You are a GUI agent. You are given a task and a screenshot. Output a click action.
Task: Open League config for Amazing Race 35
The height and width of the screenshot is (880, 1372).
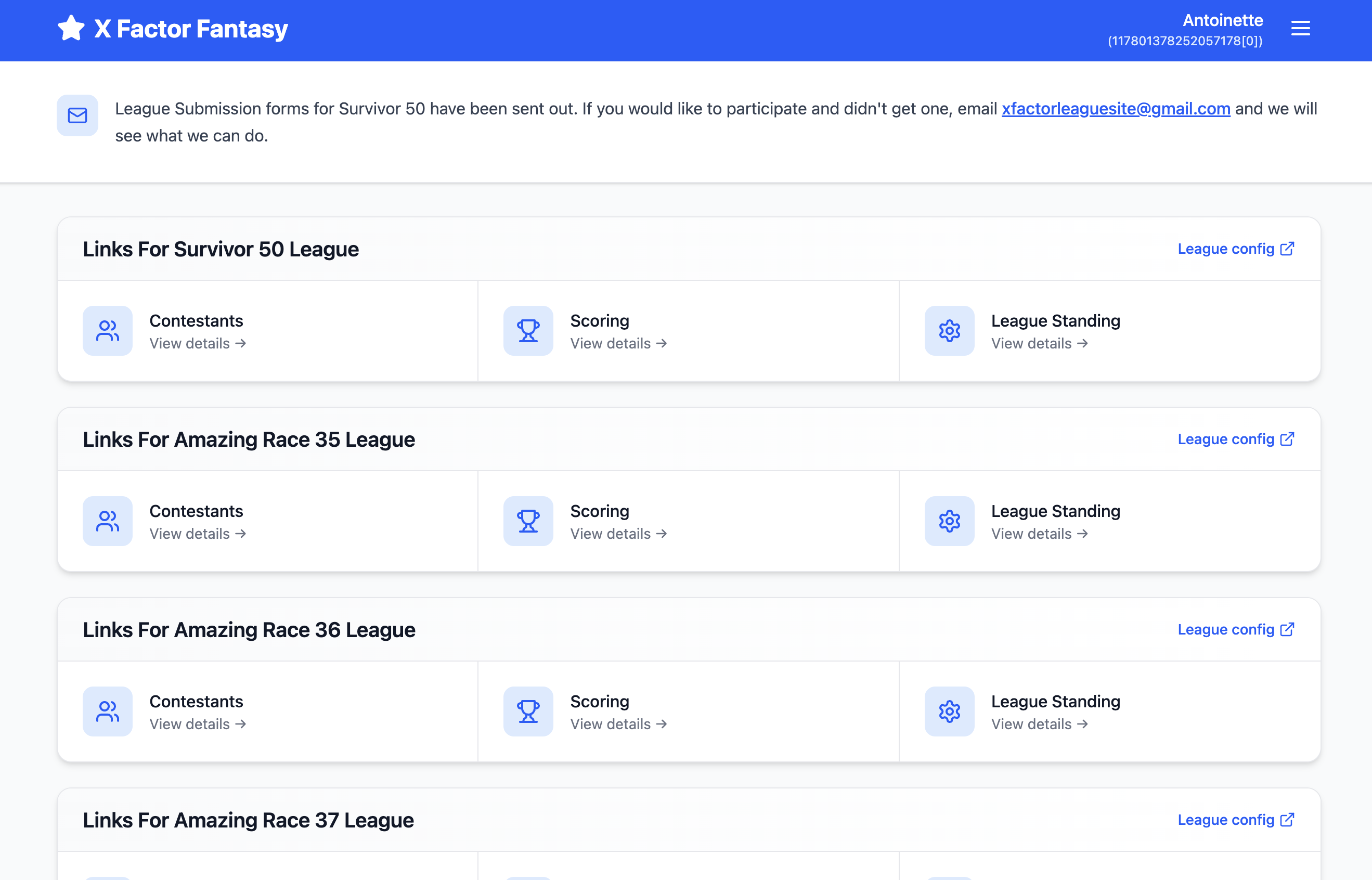pyautogui.click(x=1235, y=439)
